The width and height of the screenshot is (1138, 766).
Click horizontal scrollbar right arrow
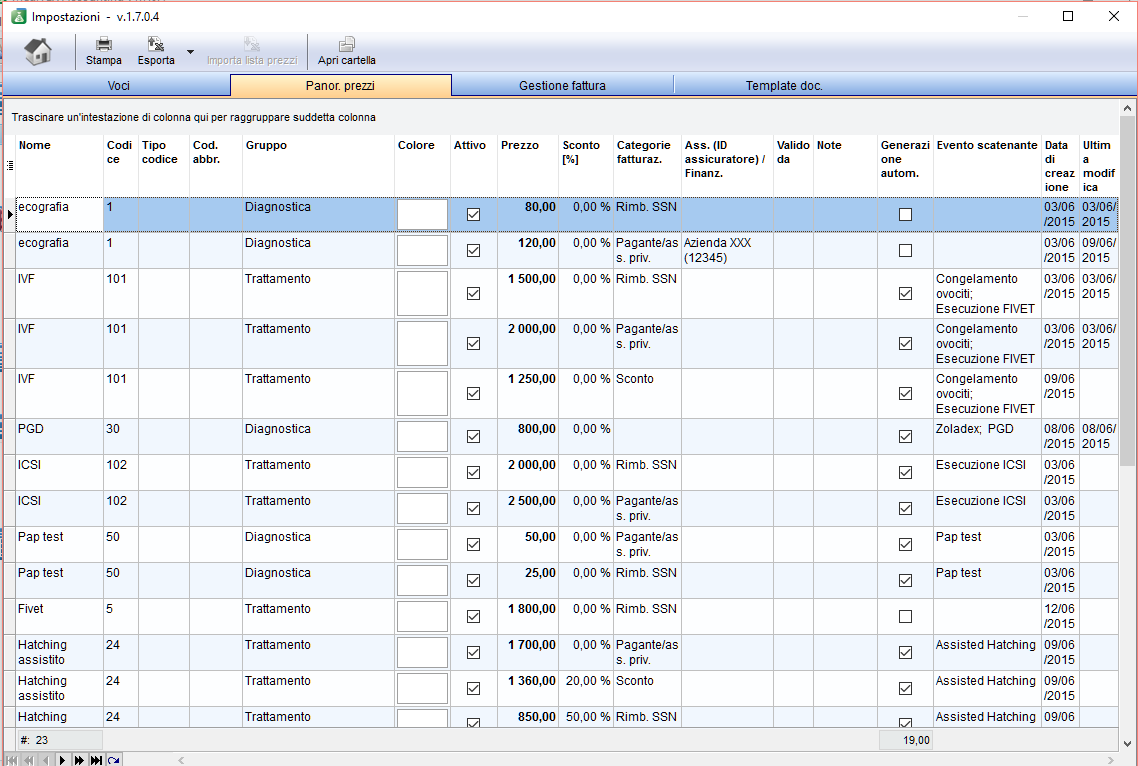1110,760
